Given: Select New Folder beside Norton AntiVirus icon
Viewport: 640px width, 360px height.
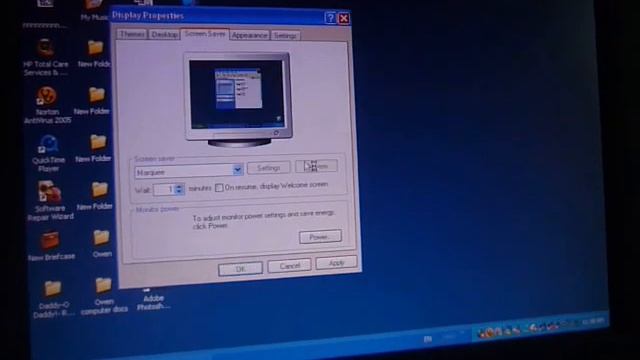Looking at the screenshot, I should 93,100.
